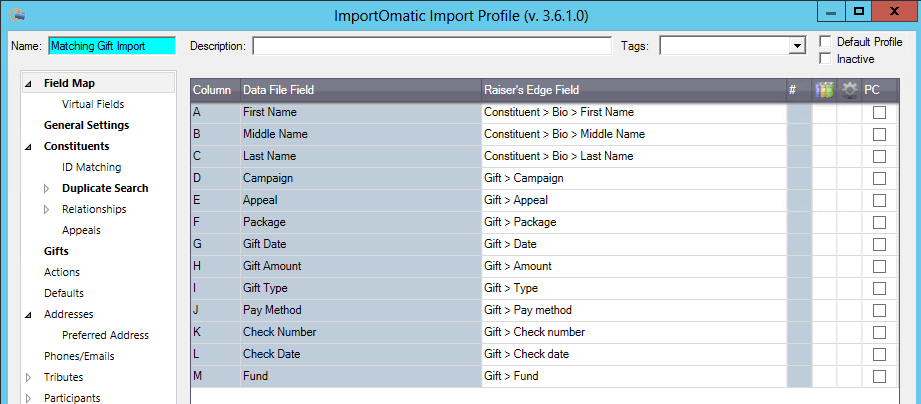Click the PC column header
This screenshot has height=404, width=921.
pyautogui.click(x=879, y=90)
